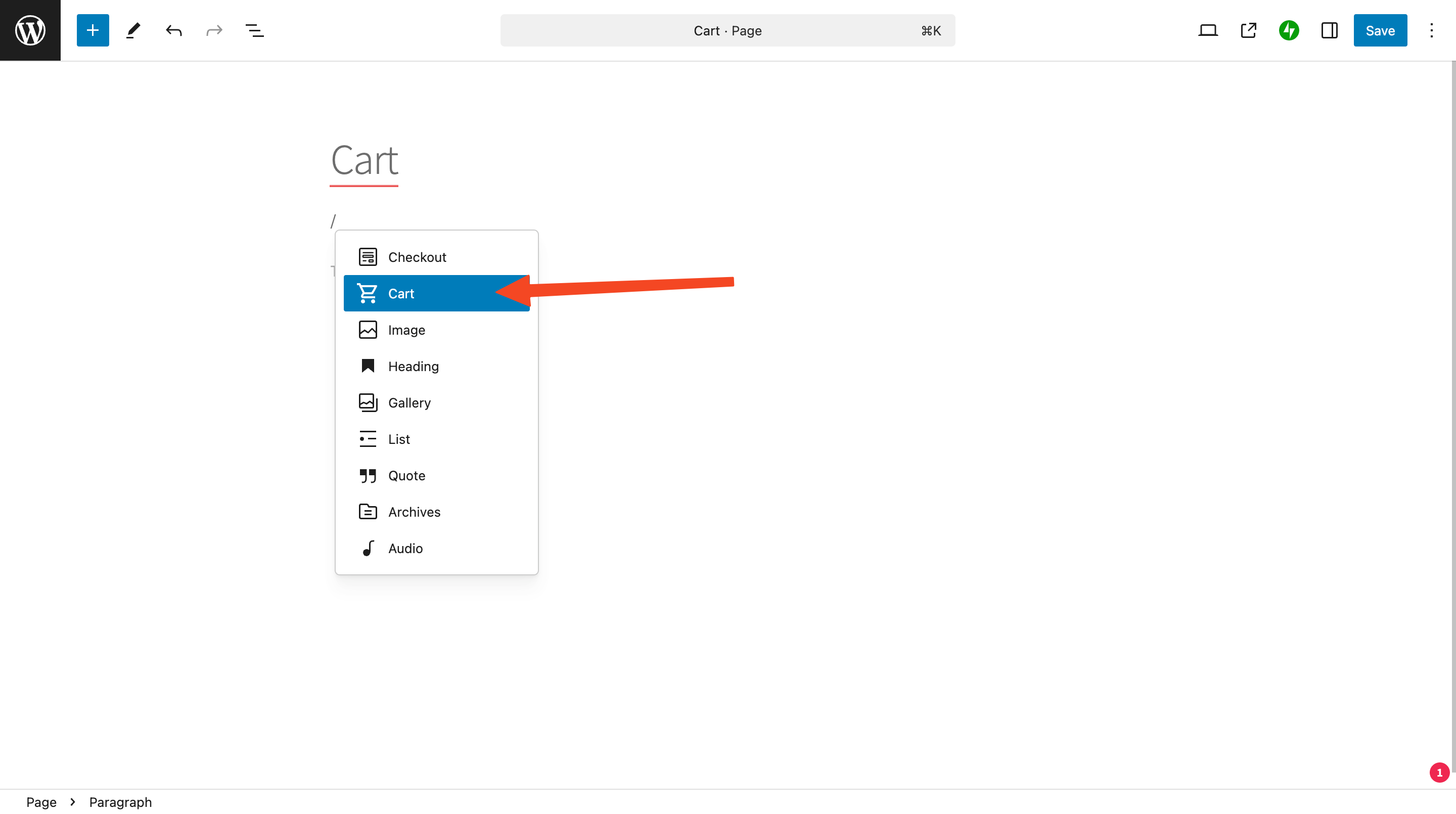Click the external preview window icon
The image size is (1456, 814).
(x=1248, y=30)
